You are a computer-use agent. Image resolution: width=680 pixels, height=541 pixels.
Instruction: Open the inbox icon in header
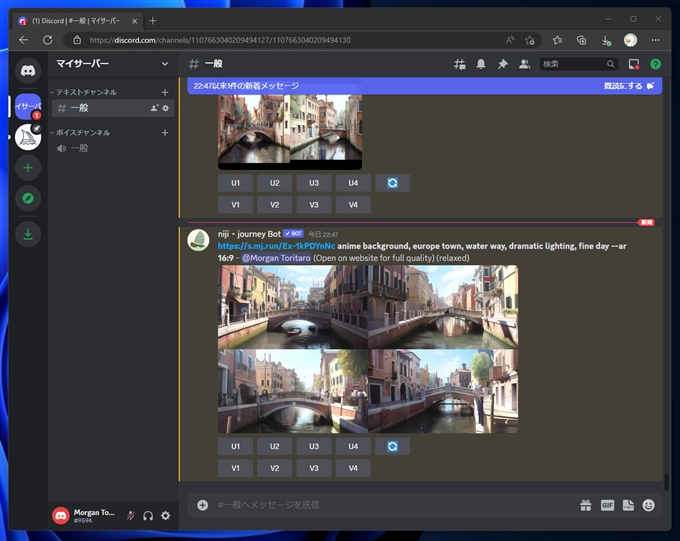pos(634,64)
